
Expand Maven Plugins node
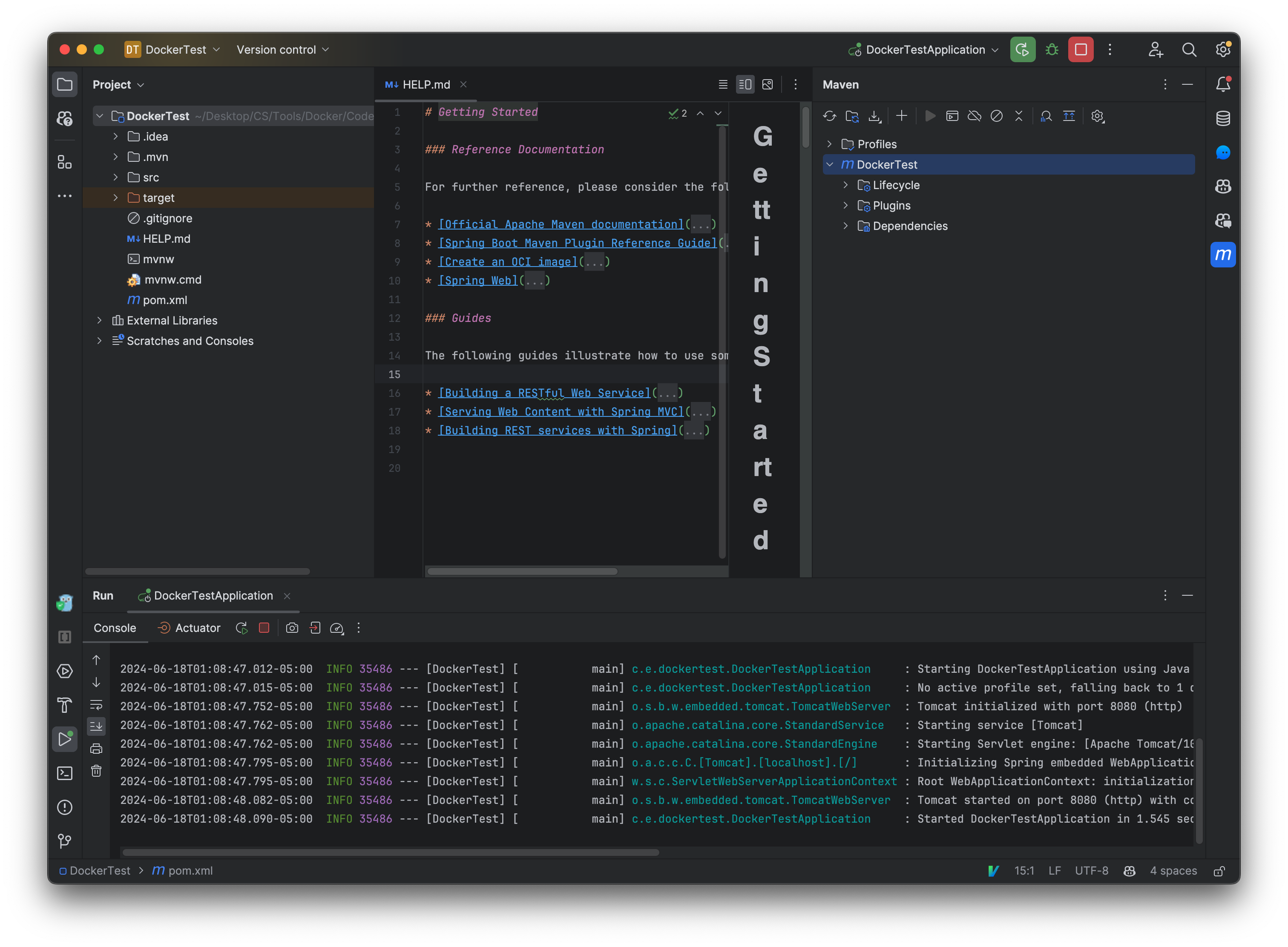tap(845, 206)
